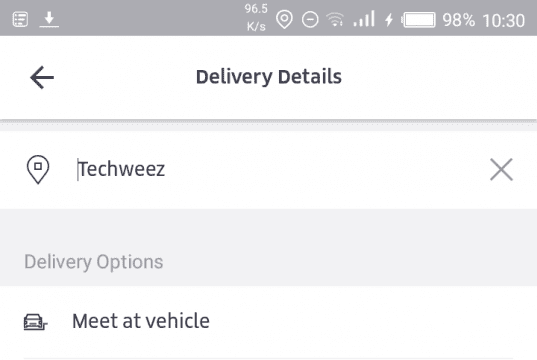Screen dimensions: 537x360
Task: Tap the 98% battery percentage text
Action: 459,20
